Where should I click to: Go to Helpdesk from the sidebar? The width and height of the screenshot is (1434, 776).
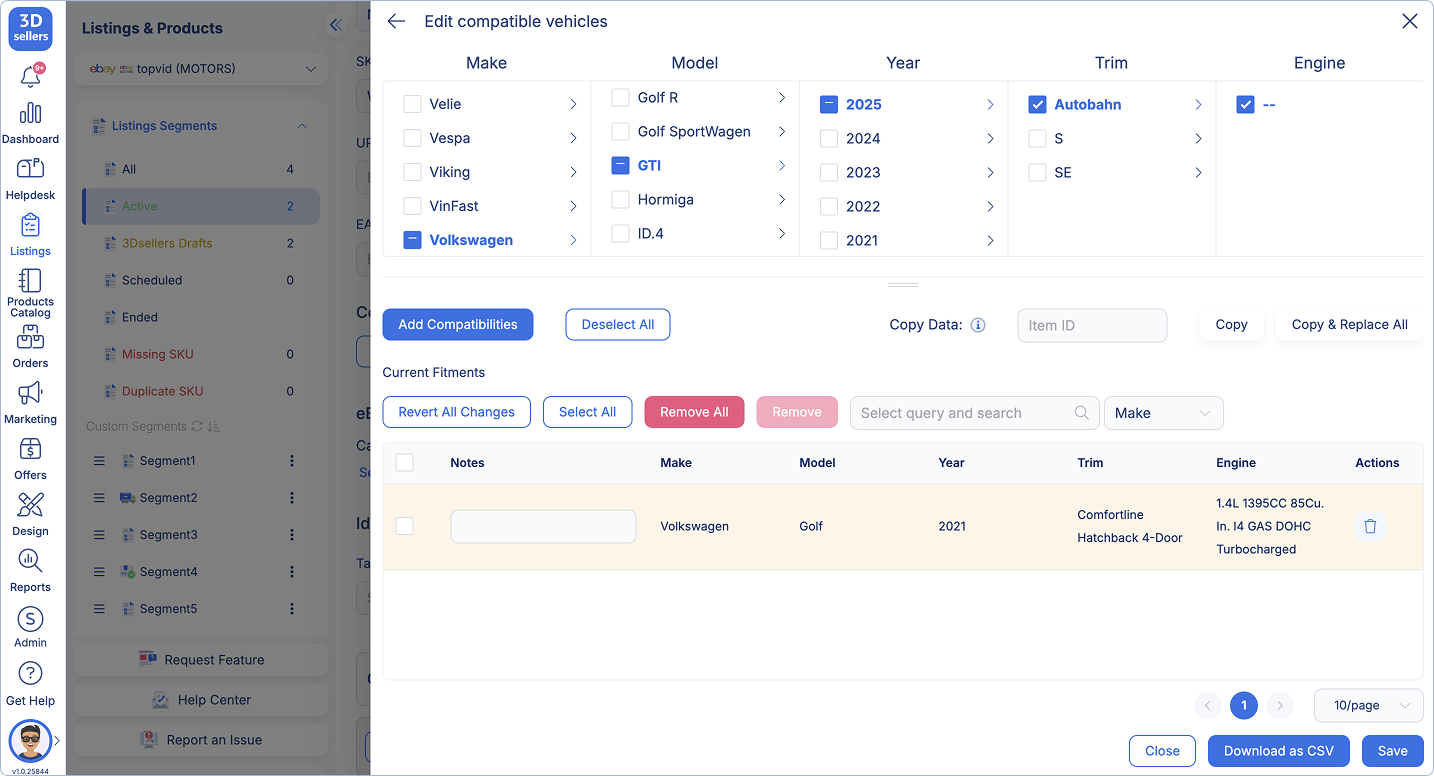pyautogui.click(x=30, y=179)
